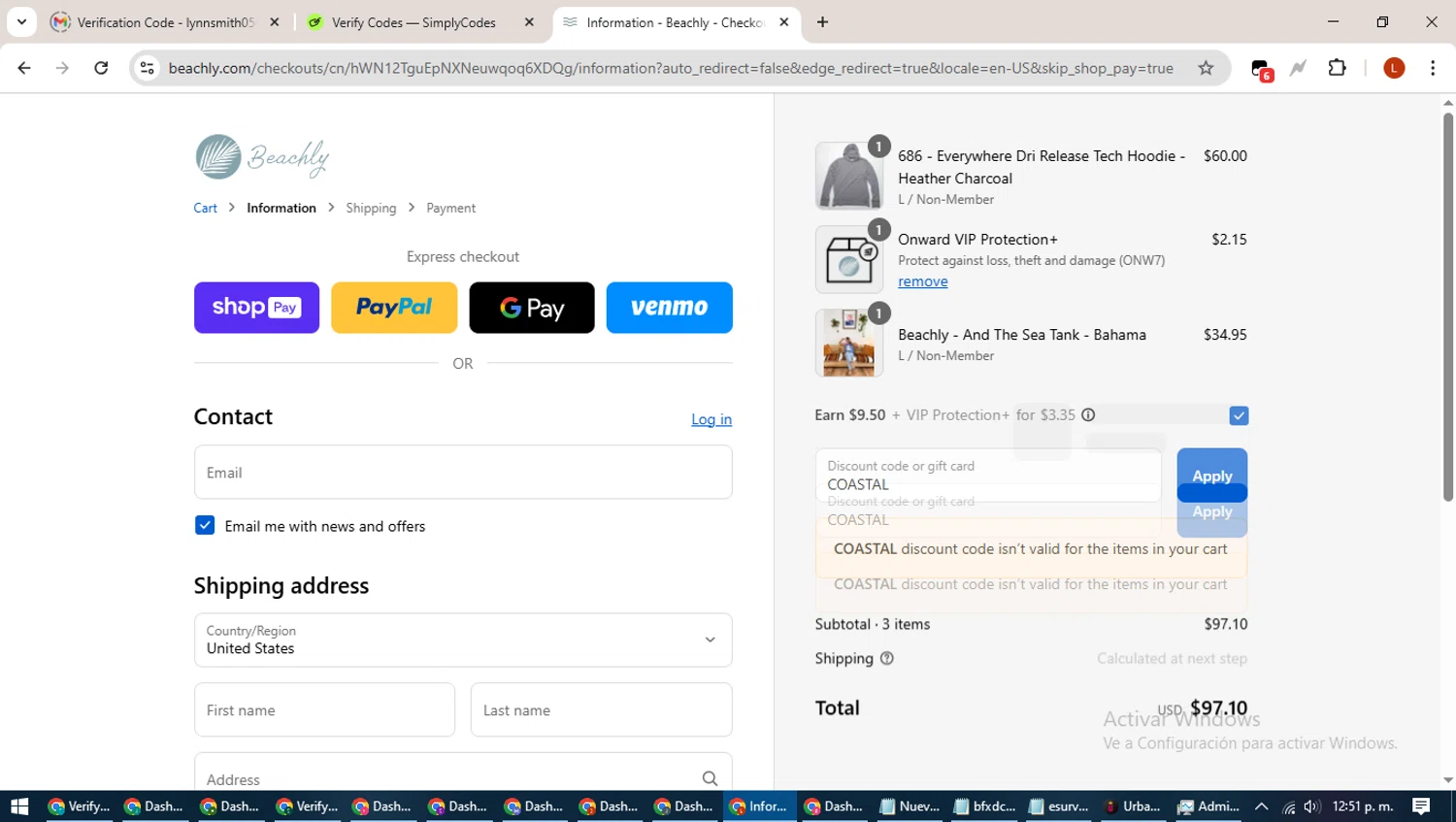Open the volume tray icon

pos(1311,806)
